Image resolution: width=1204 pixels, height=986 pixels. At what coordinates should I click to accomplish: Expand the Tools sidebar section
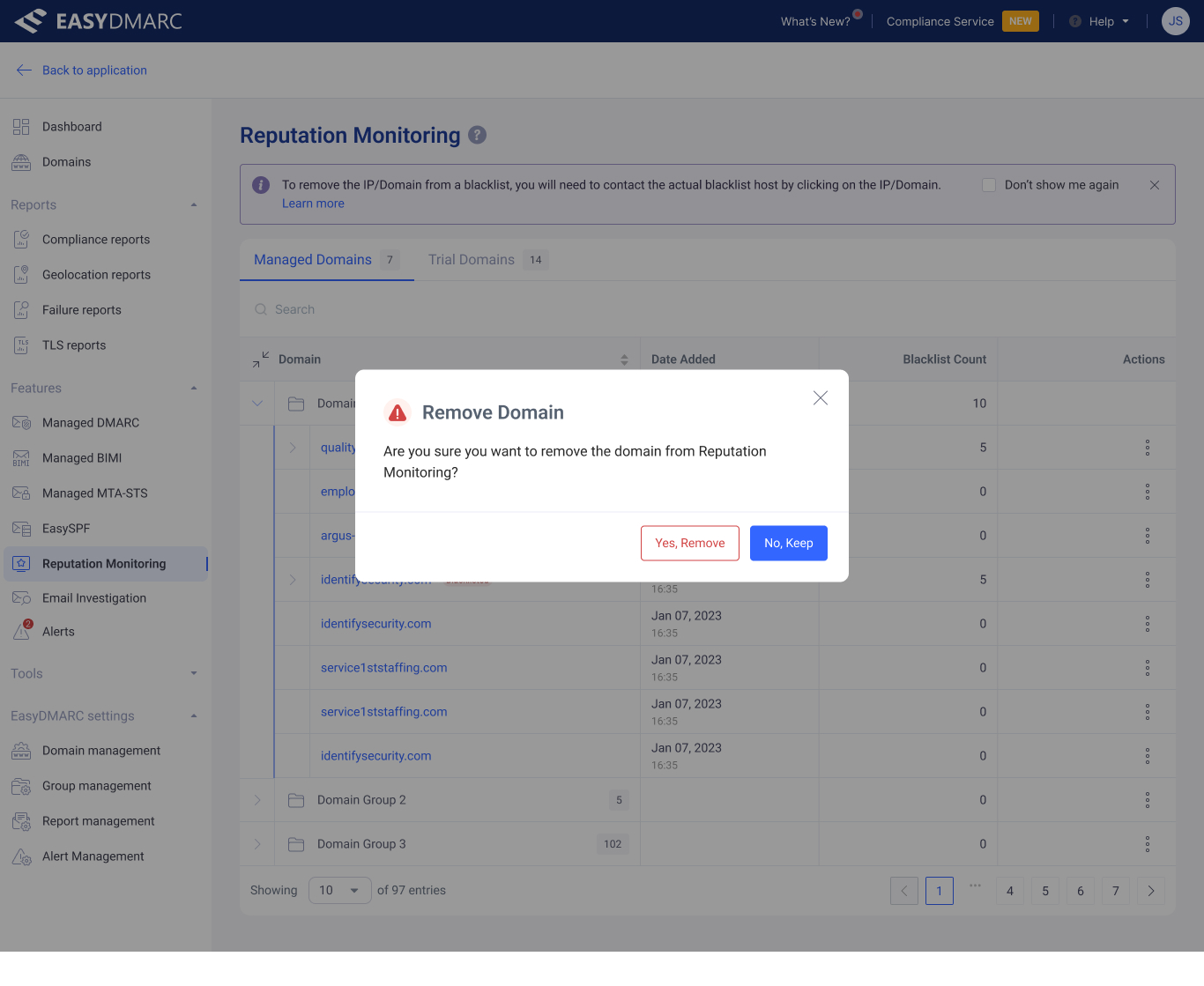(x=194, y=674)
